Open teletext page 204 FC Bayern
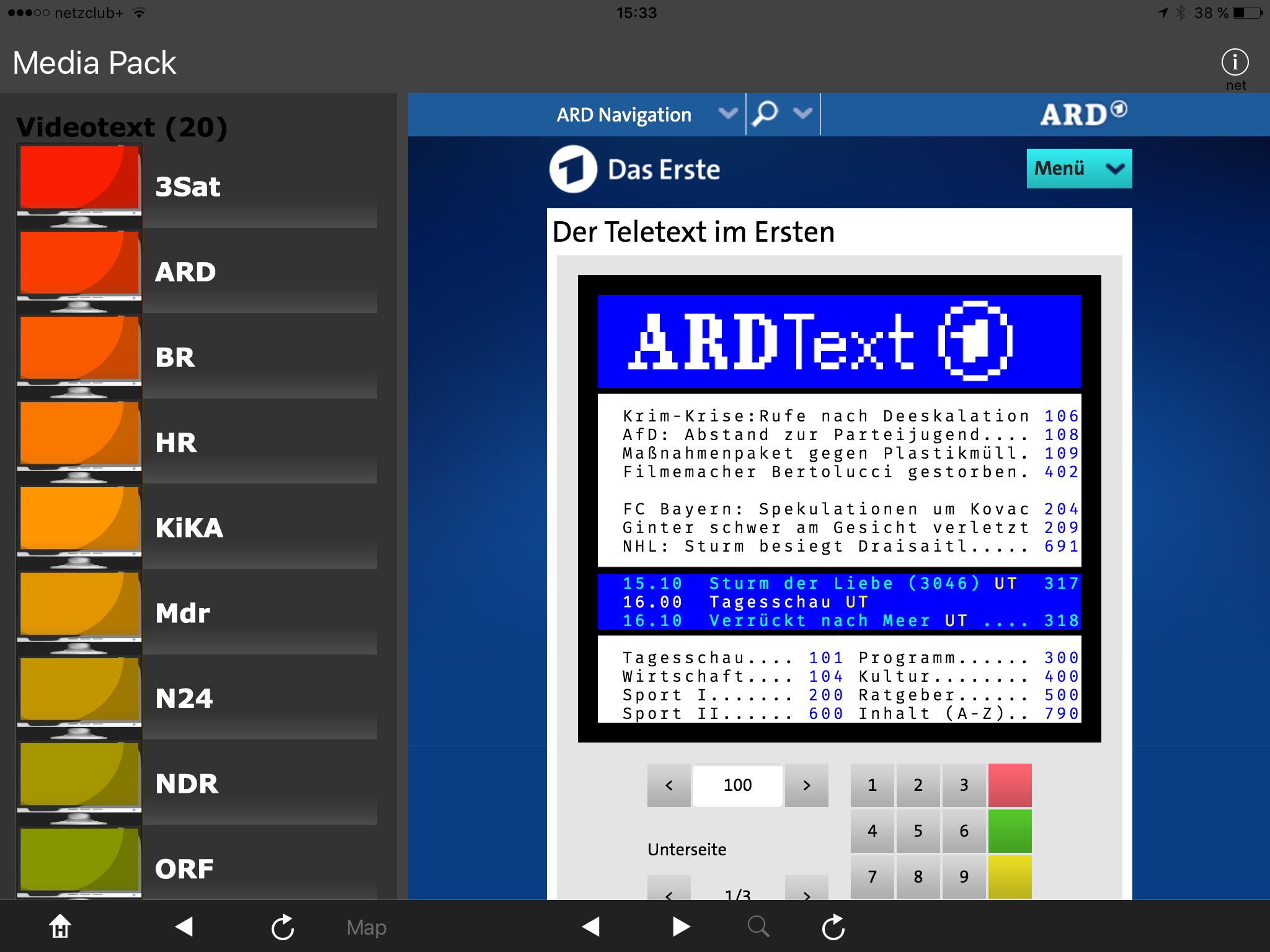This screenshot has width=1270, height=952. point(1061,509)
